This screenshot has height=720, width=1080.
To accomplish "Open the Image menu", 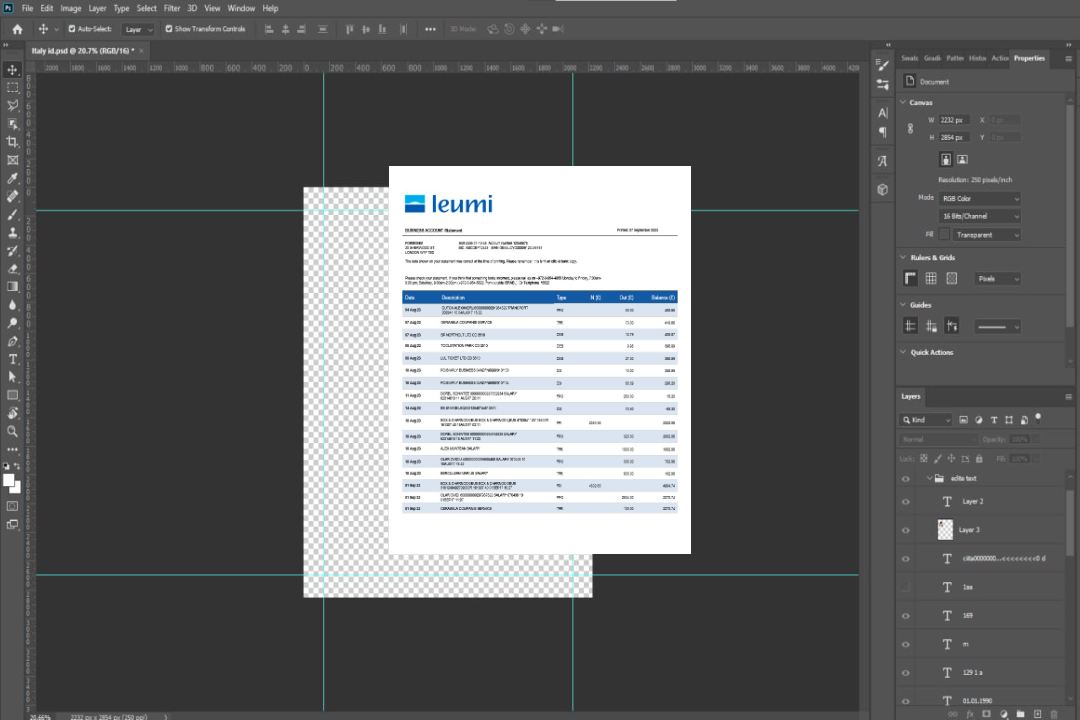I will click(x=70, y=8).
